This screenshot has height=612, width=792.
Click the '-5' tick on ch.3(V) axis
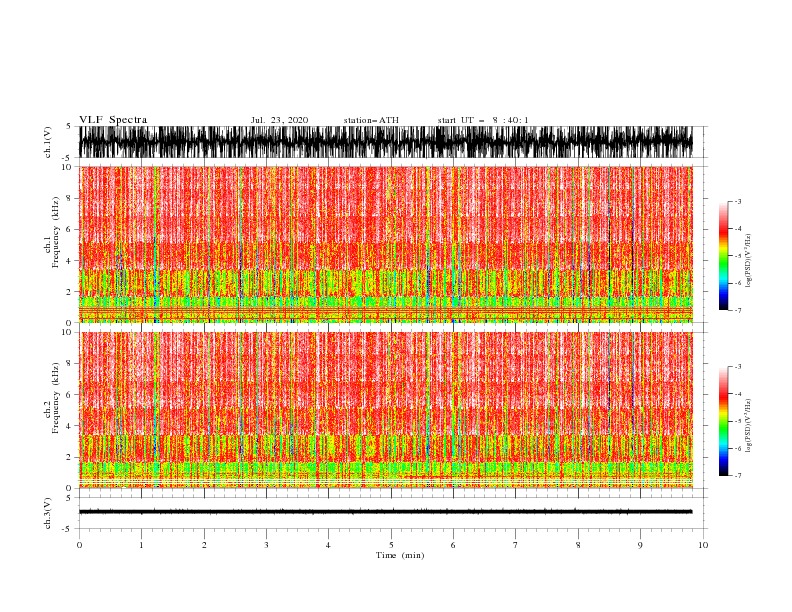[68, 529]
